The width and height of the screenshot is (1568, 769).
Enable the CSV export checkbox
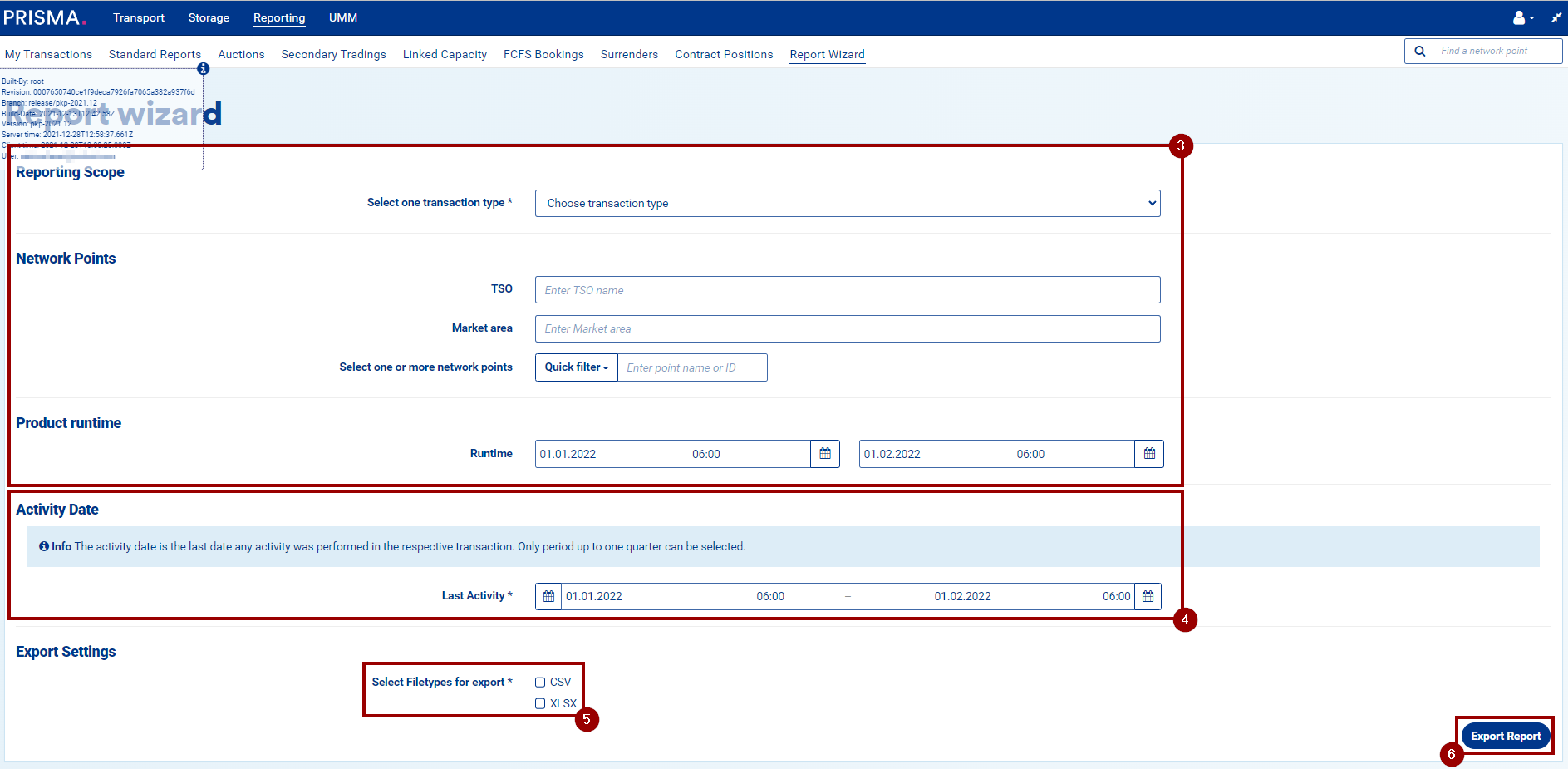point(540,682)
